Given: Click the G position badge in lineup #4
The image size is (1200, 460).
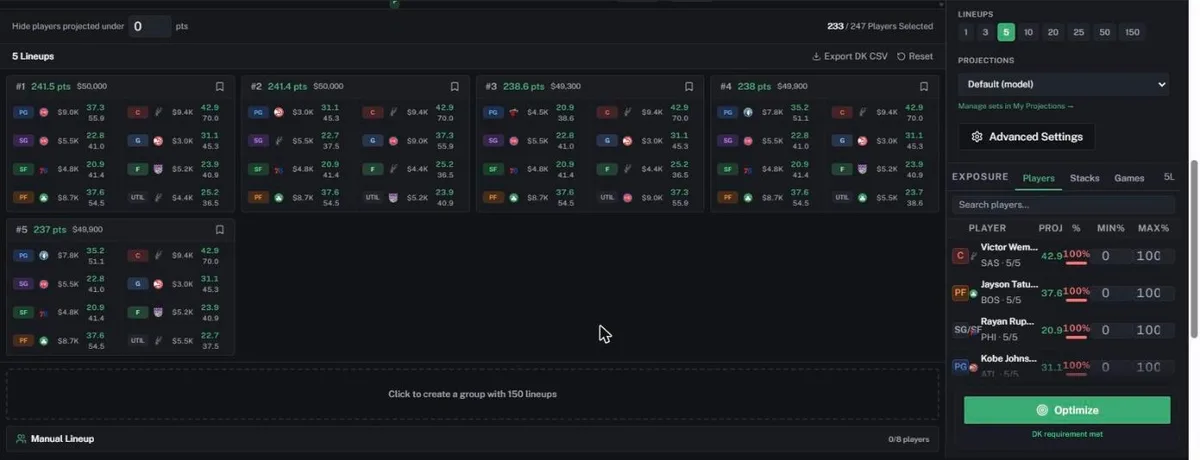Looking at the screenshot, I should tap(843, 141).
